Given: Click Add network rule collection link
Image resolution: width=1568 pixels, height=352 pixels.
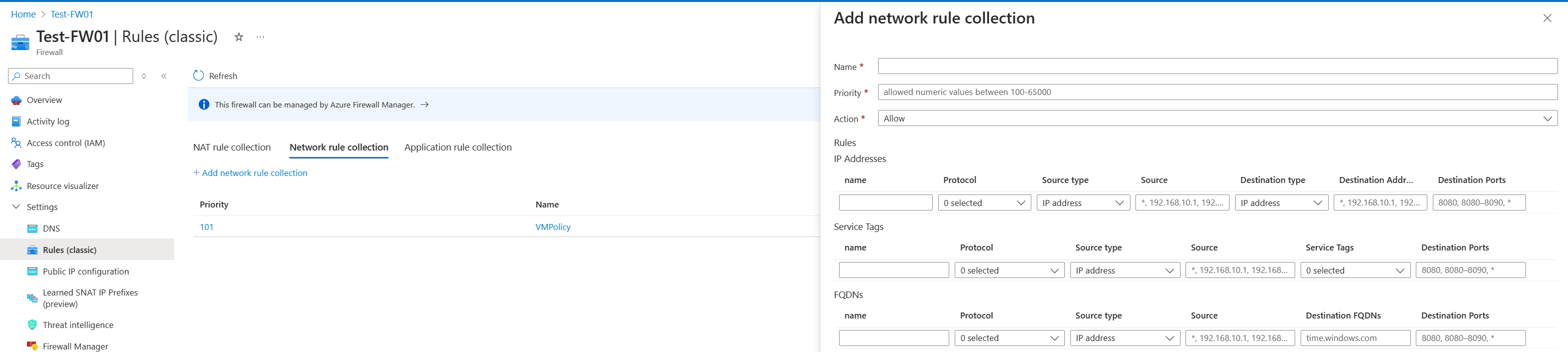Looking at the screenshot, I should point(250,173).
